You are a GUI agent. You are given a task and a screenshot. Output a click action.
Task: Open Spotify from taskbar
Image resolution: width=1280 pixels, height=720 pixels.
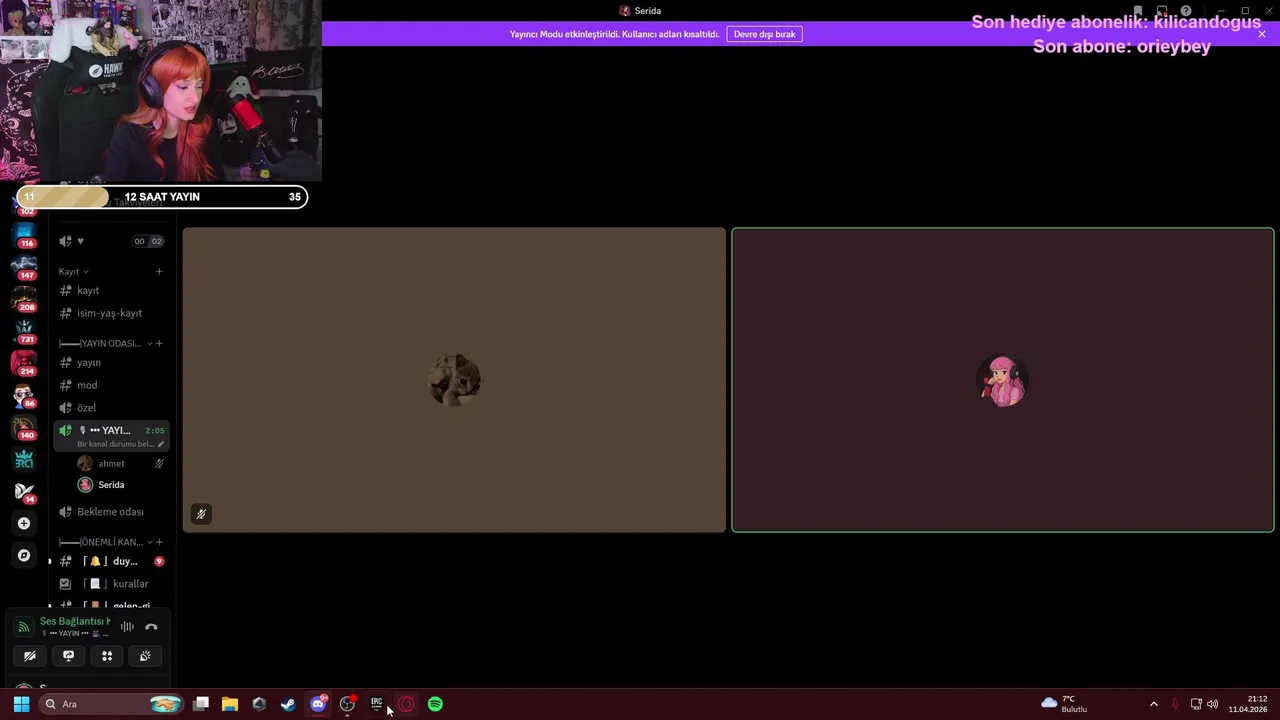click(x=435, y=704)
